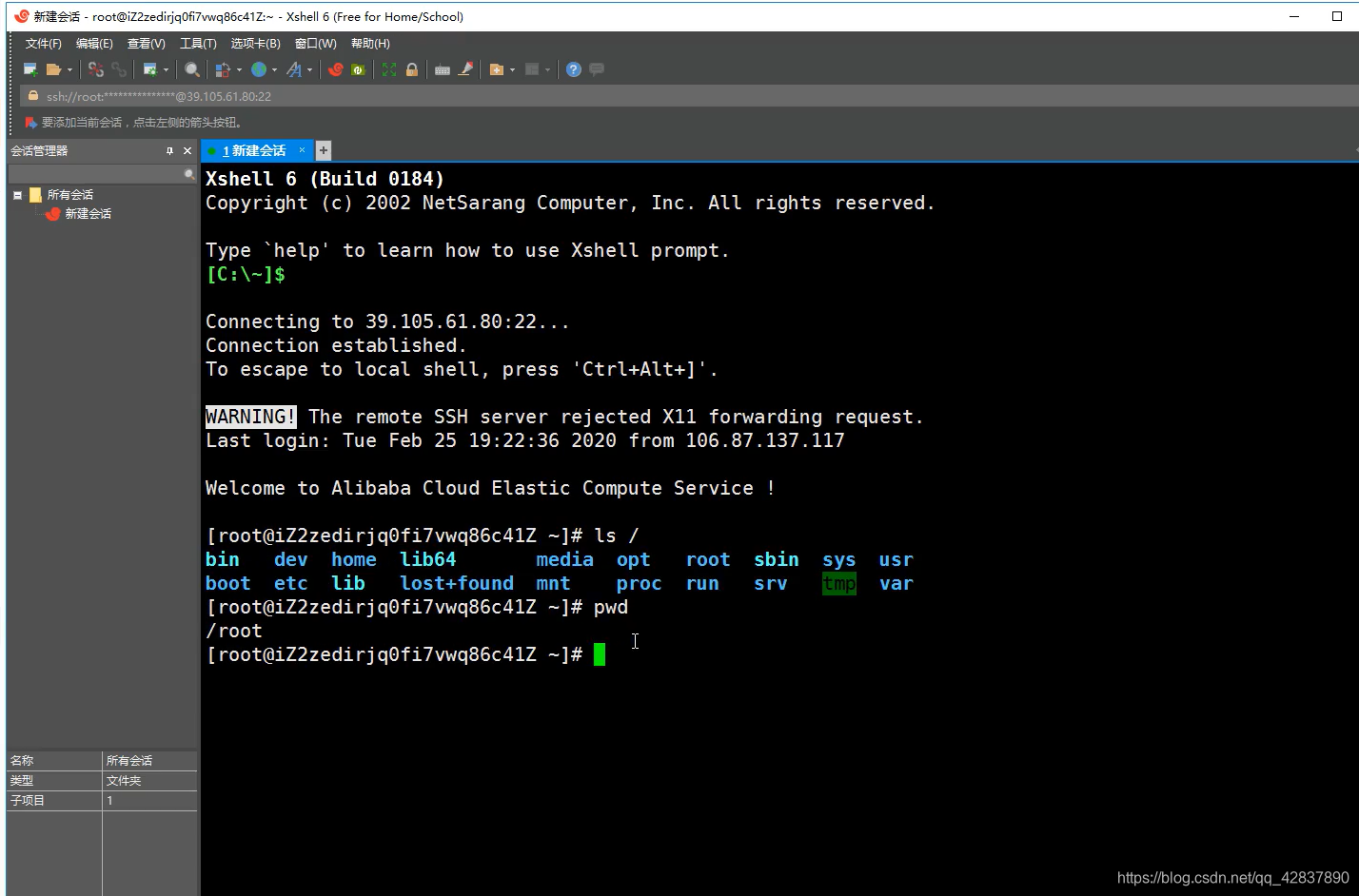
Task: Open the 帮助(H) menu
Action: tap(370, 44)
